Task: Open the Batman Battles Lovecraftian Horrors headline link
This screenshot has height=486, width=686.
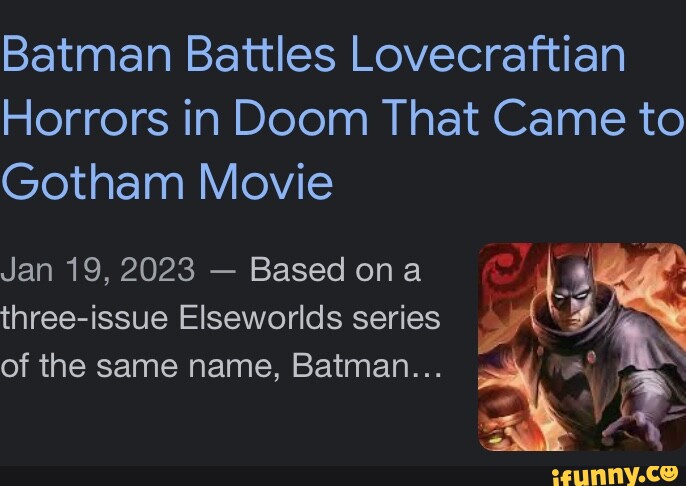Action: pyautogui.click(x=343, y=117)
